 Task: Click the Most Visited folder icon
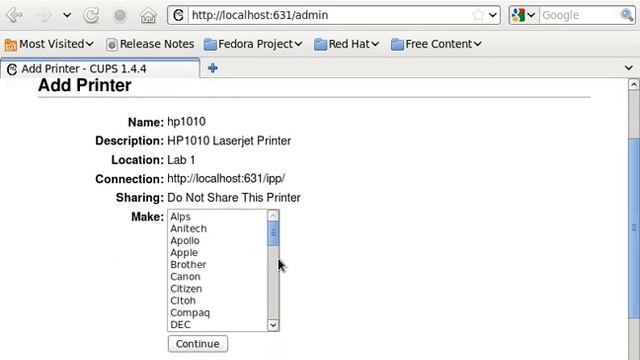pos(11,44)
